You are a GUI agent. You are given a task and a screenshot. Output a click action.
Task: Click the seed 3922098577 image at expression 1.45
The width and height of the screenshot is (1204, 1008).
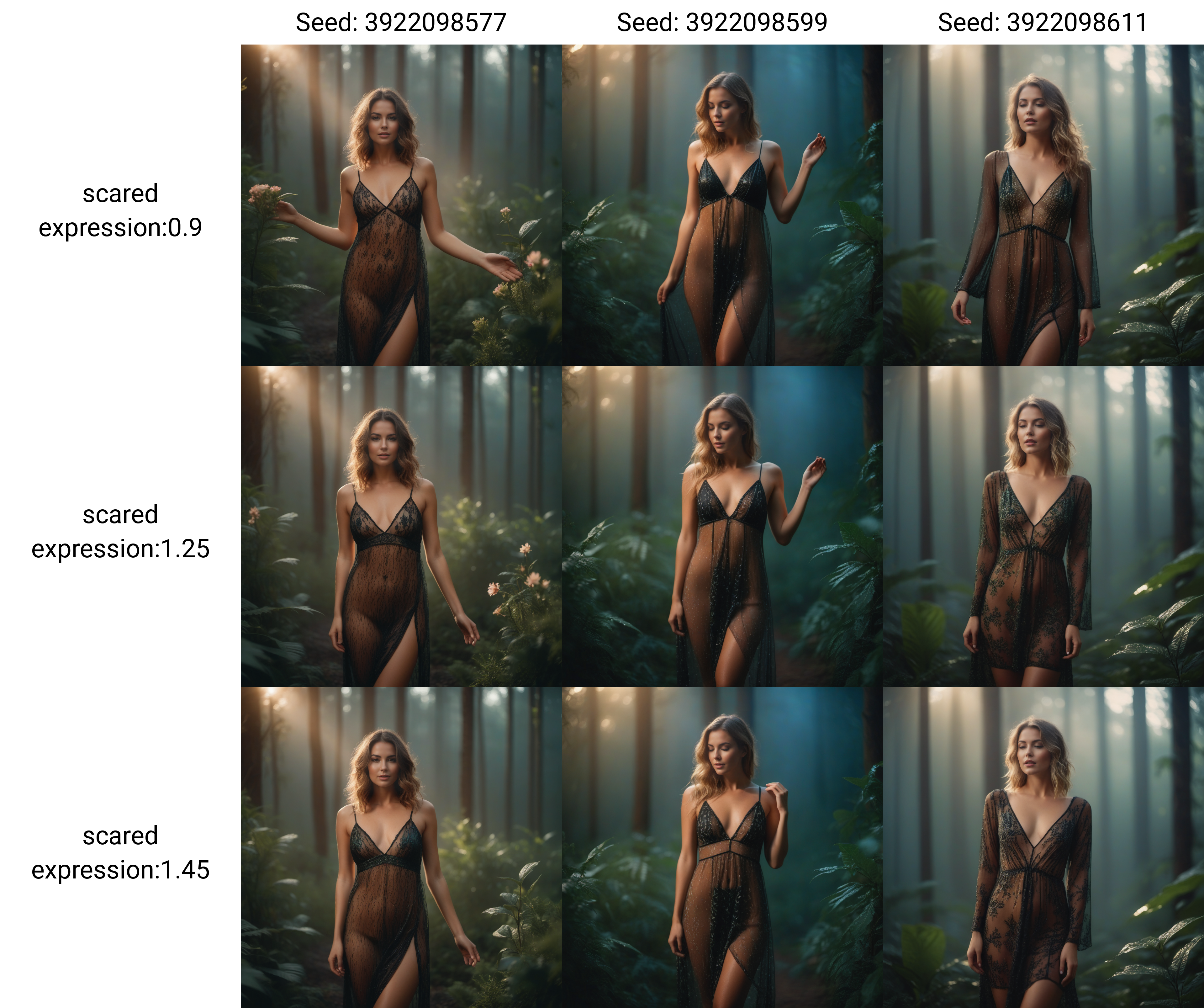click(401, 847)
